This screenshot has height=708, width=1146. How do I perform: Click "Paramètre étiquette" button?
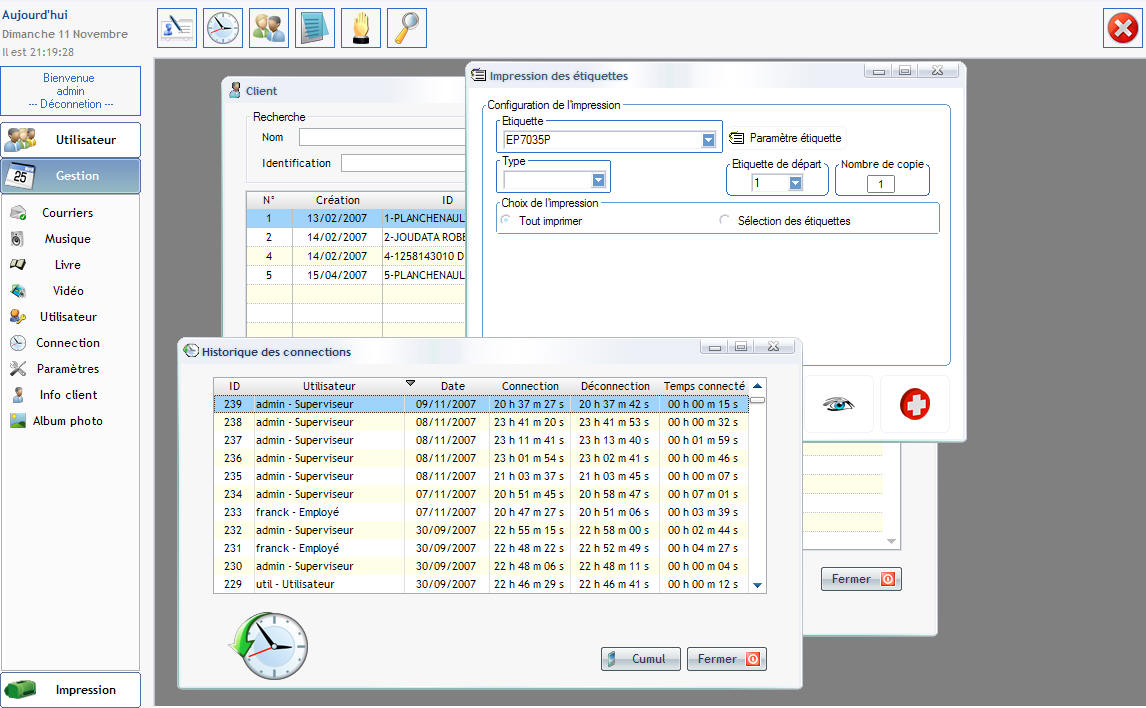(x=786, y=138)
